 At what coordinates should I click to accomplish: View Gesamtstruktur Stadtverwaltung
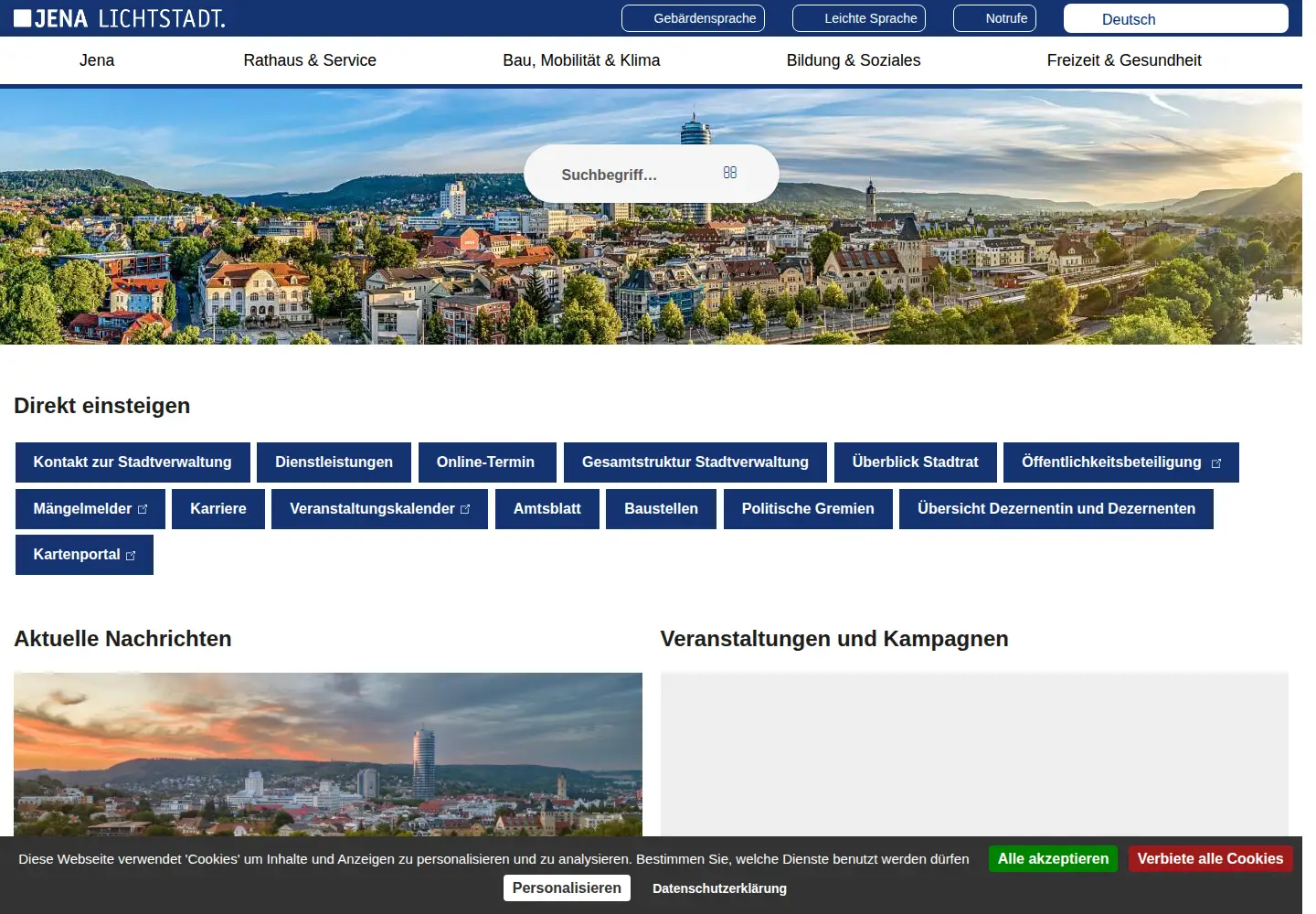pyautogui.click(x=695, y=462)
